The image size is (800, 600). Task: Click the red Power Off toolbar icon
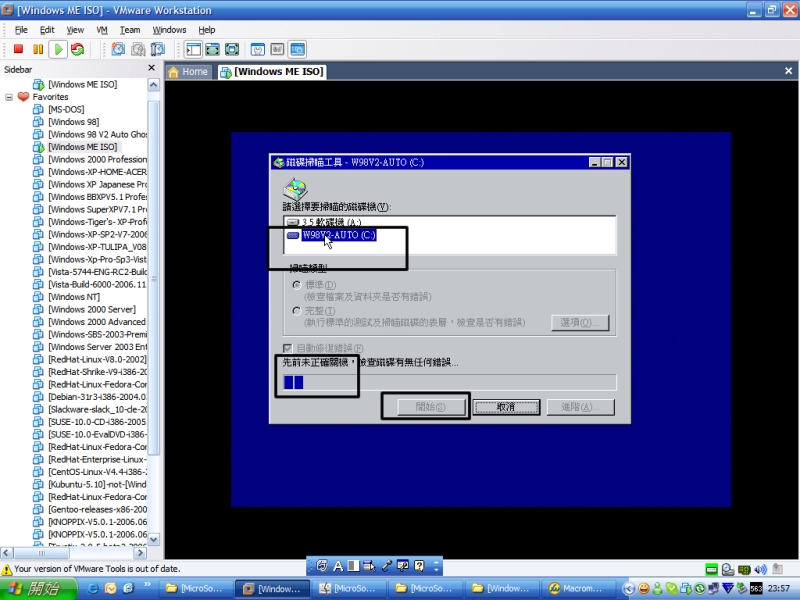(x=18, y=49)
